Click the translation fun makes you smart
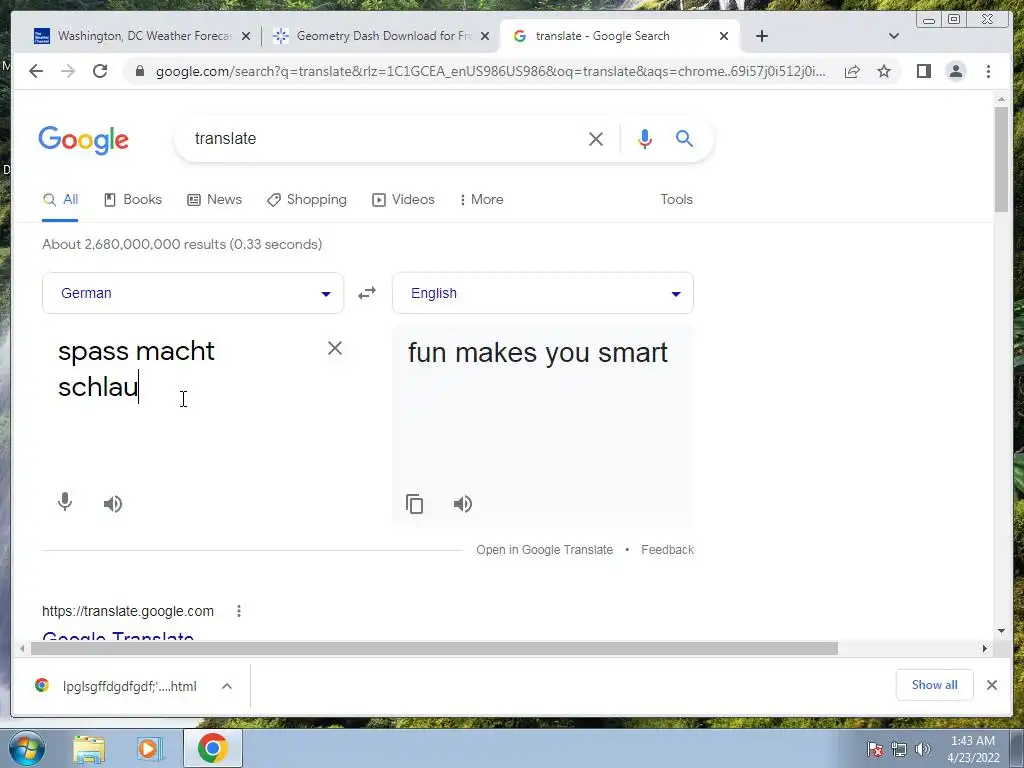Image resolution: width=1024 pixels, height=768 pixels. [538, 353]
